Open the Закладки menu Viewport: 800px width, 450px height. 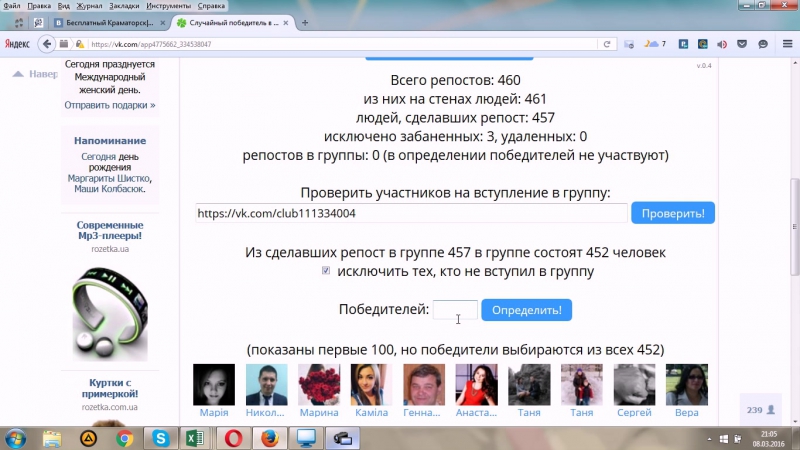(124, 6)
